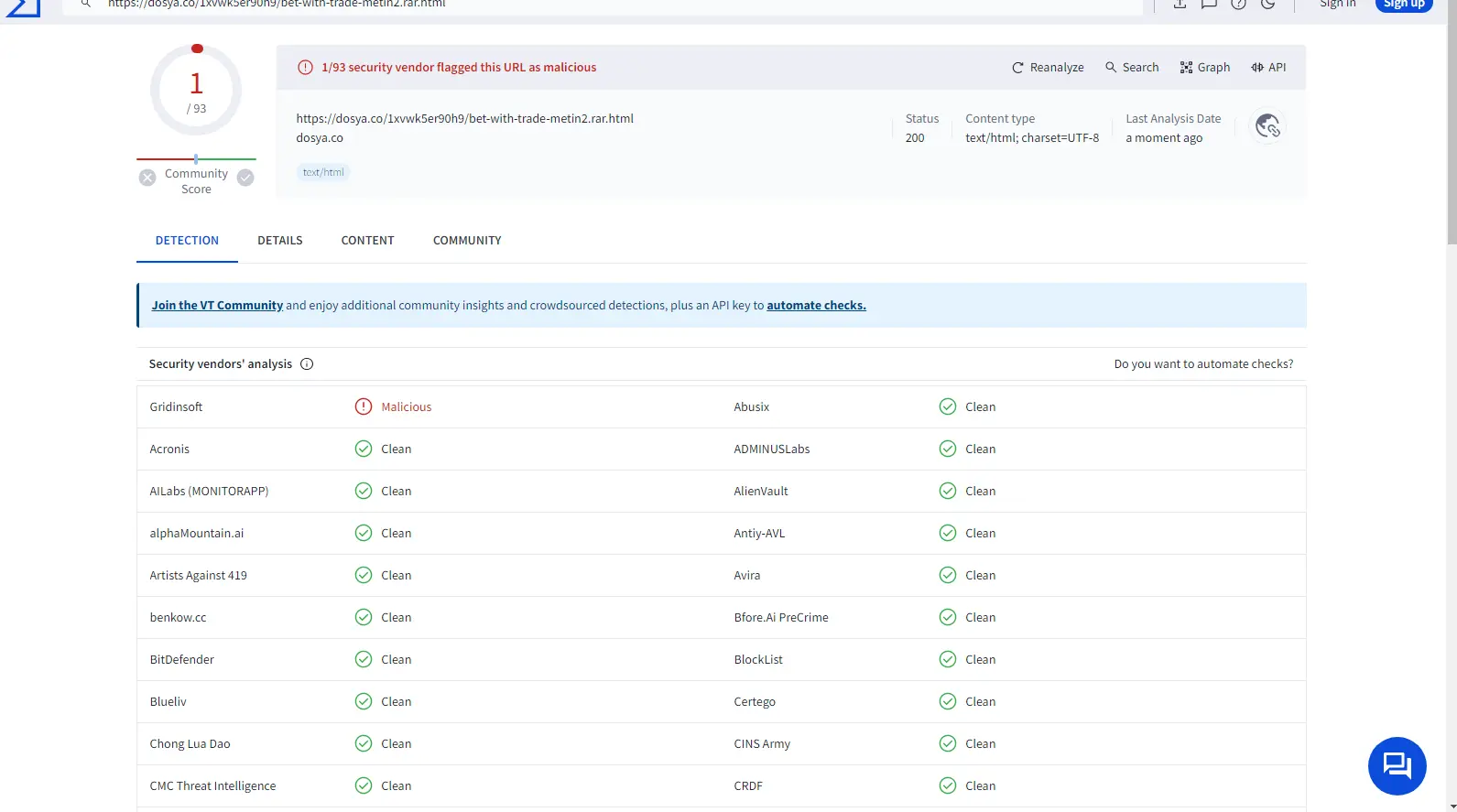
Task: Click the content type text/html; charset=UTF-8 value
Action: coord(1032,138)
